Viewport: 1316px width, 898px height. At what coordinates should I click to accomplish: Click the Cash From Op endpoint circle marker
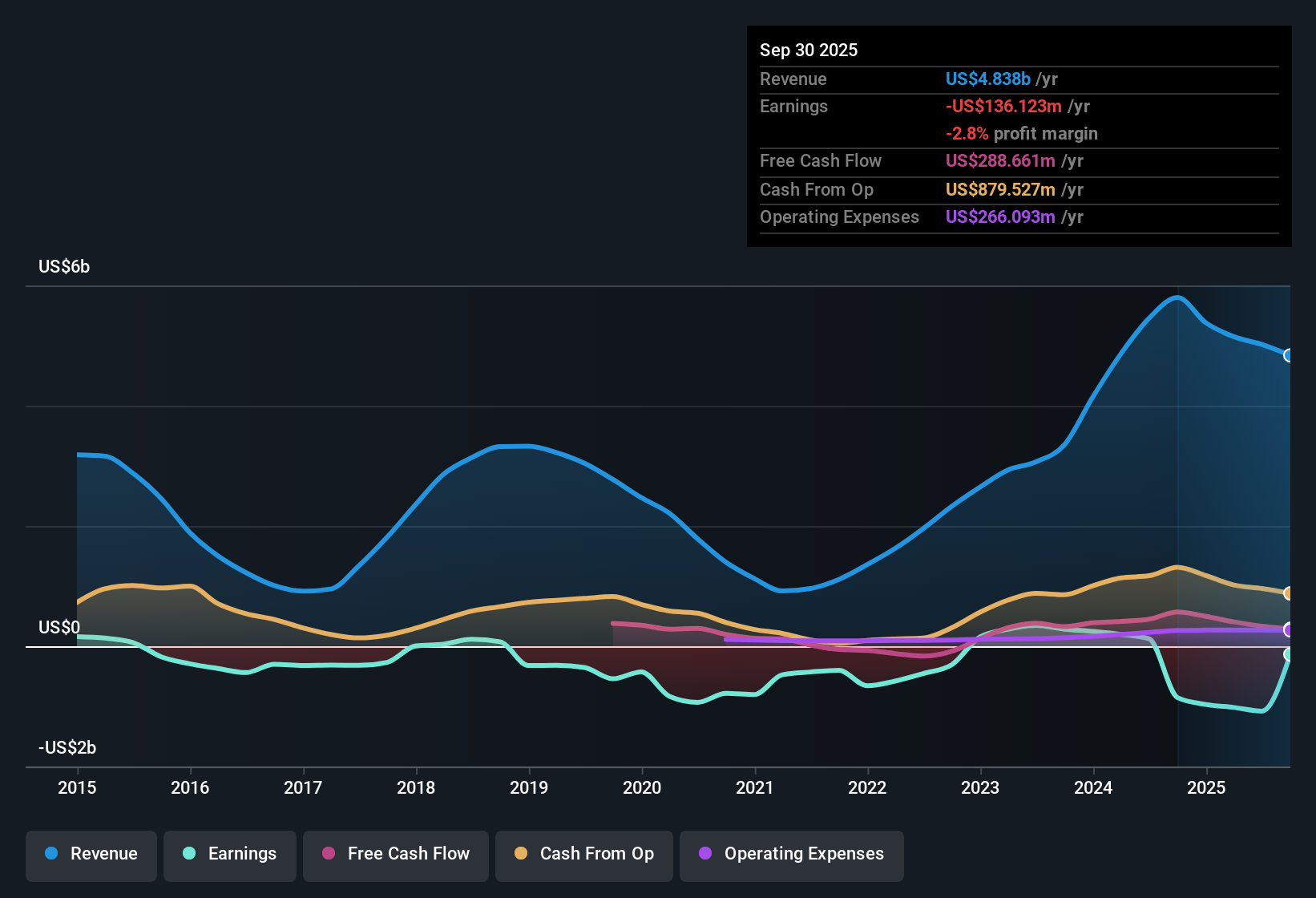1289,593
